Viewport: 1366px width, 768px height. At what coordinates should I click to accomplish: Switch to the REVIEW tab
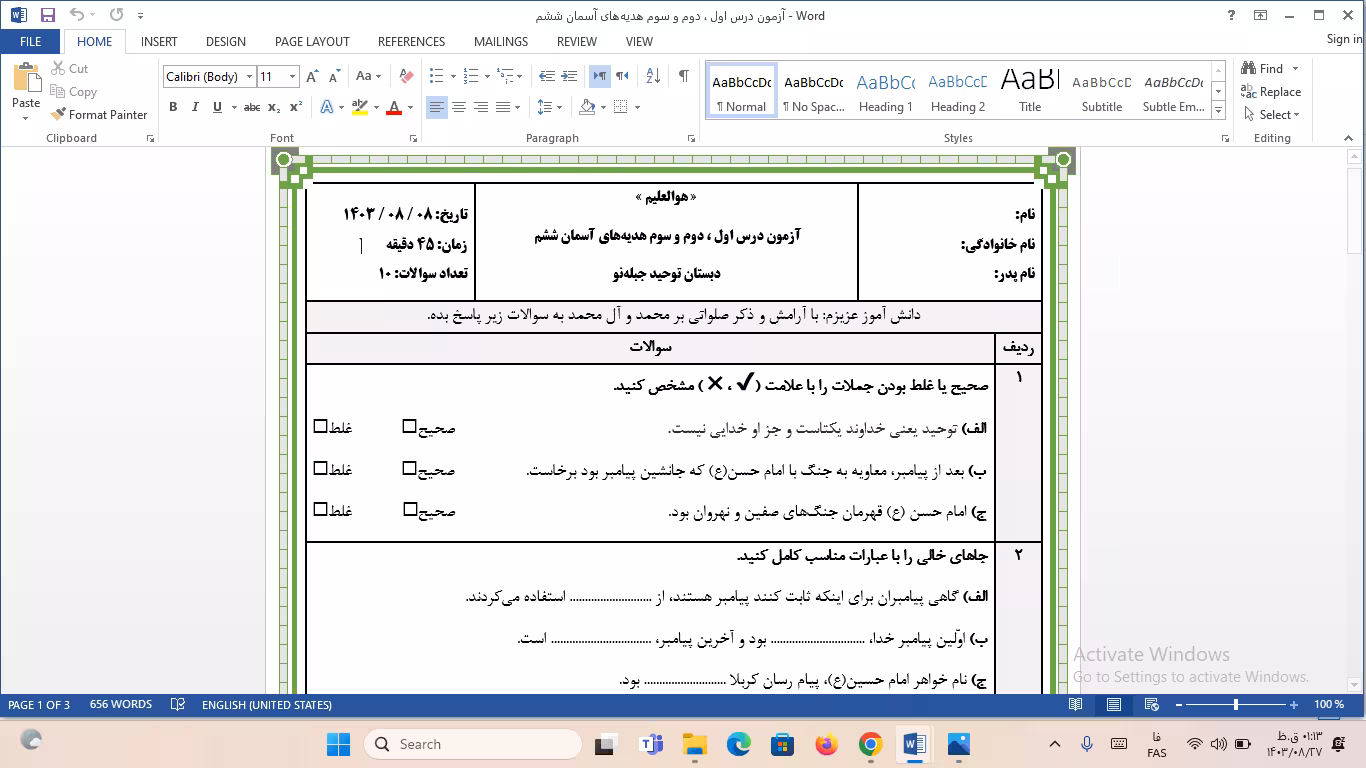(x=577, y=42)
